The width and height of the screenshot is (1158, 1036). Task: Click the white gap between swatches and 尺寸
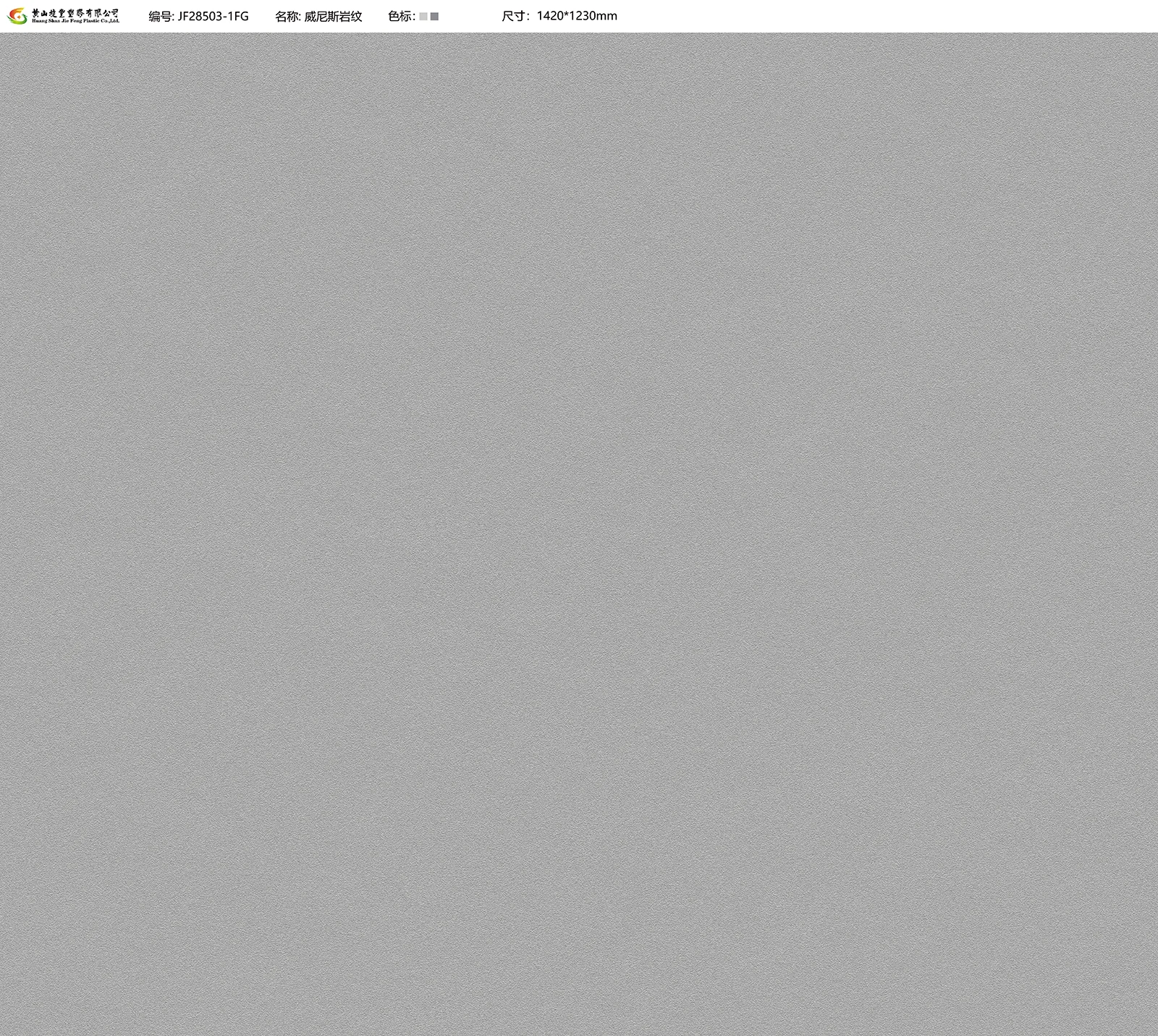click(470, 16)
